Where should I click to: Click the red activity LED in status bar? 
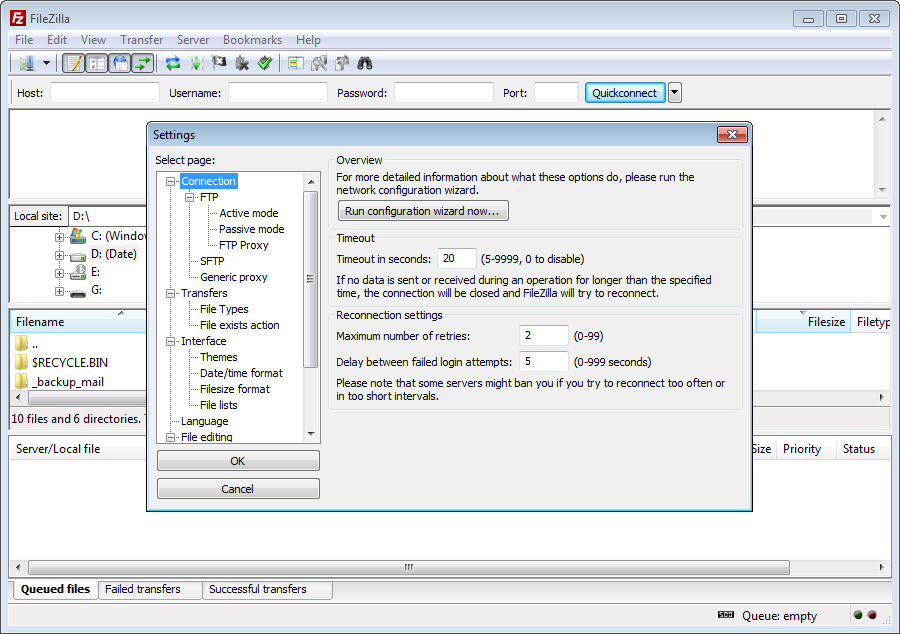click(872, 615)
